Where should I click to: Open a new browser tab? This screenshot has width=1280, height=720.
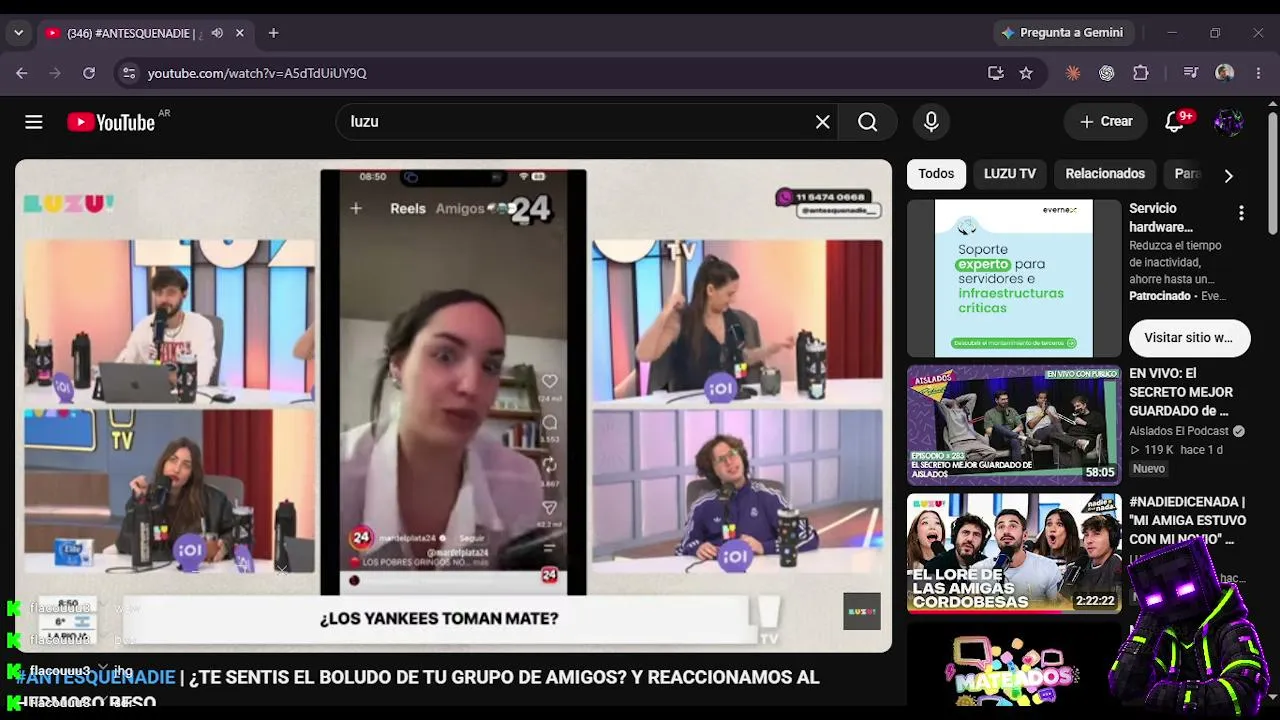[x=273, y=33]
